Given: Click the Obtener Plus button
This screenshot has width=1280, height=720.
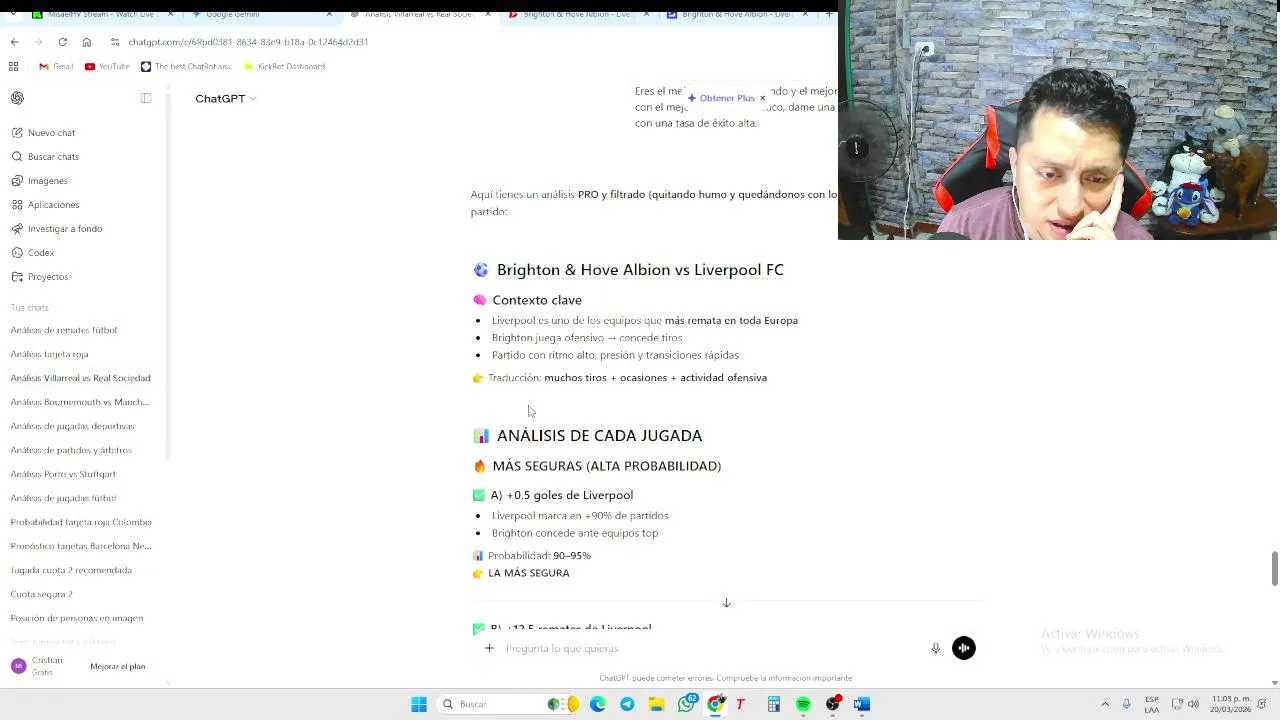Looking at the screenshot, I should click(720, 98).
